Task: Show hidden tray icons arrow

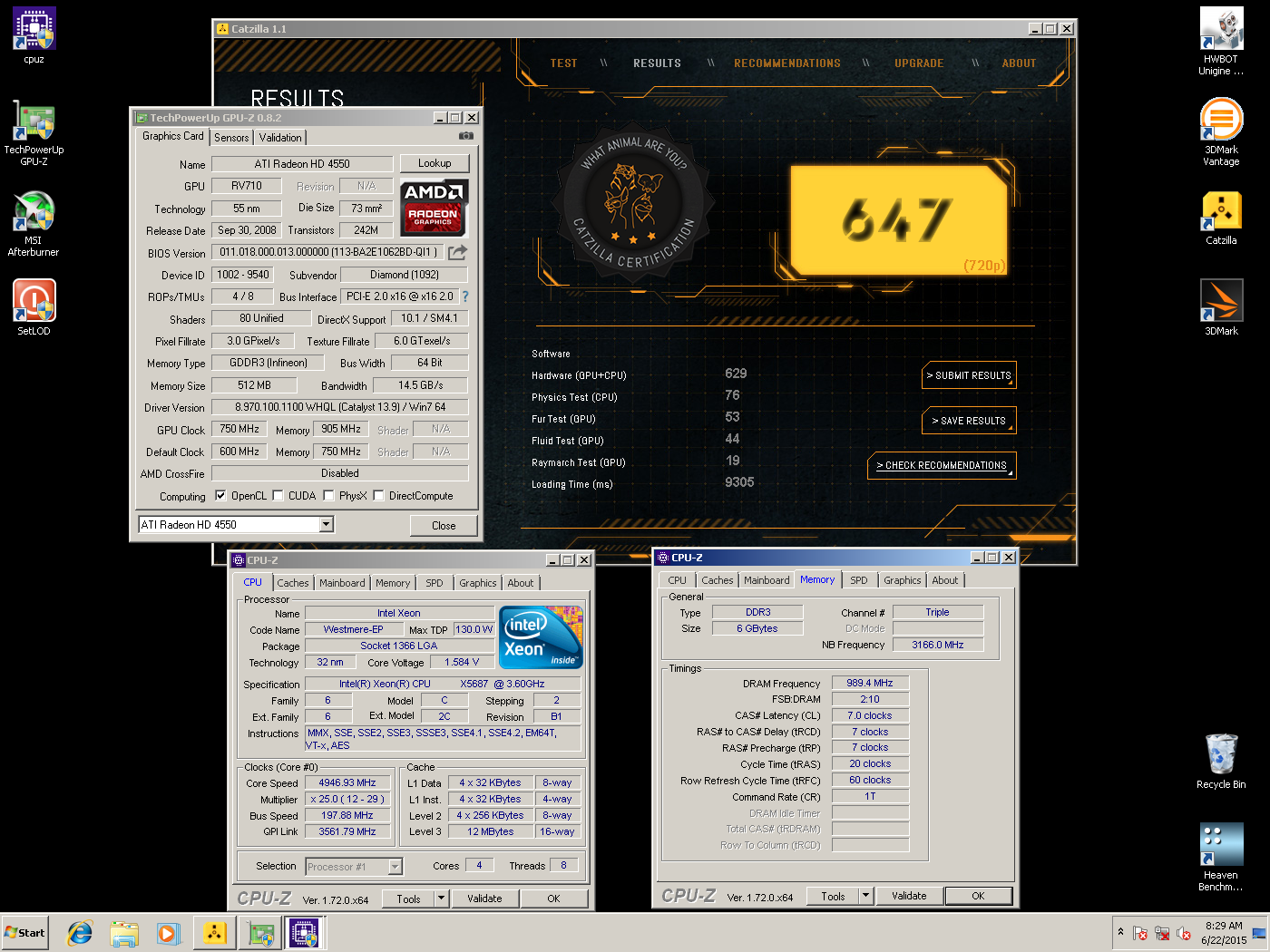Action: tap(1120, 932)
